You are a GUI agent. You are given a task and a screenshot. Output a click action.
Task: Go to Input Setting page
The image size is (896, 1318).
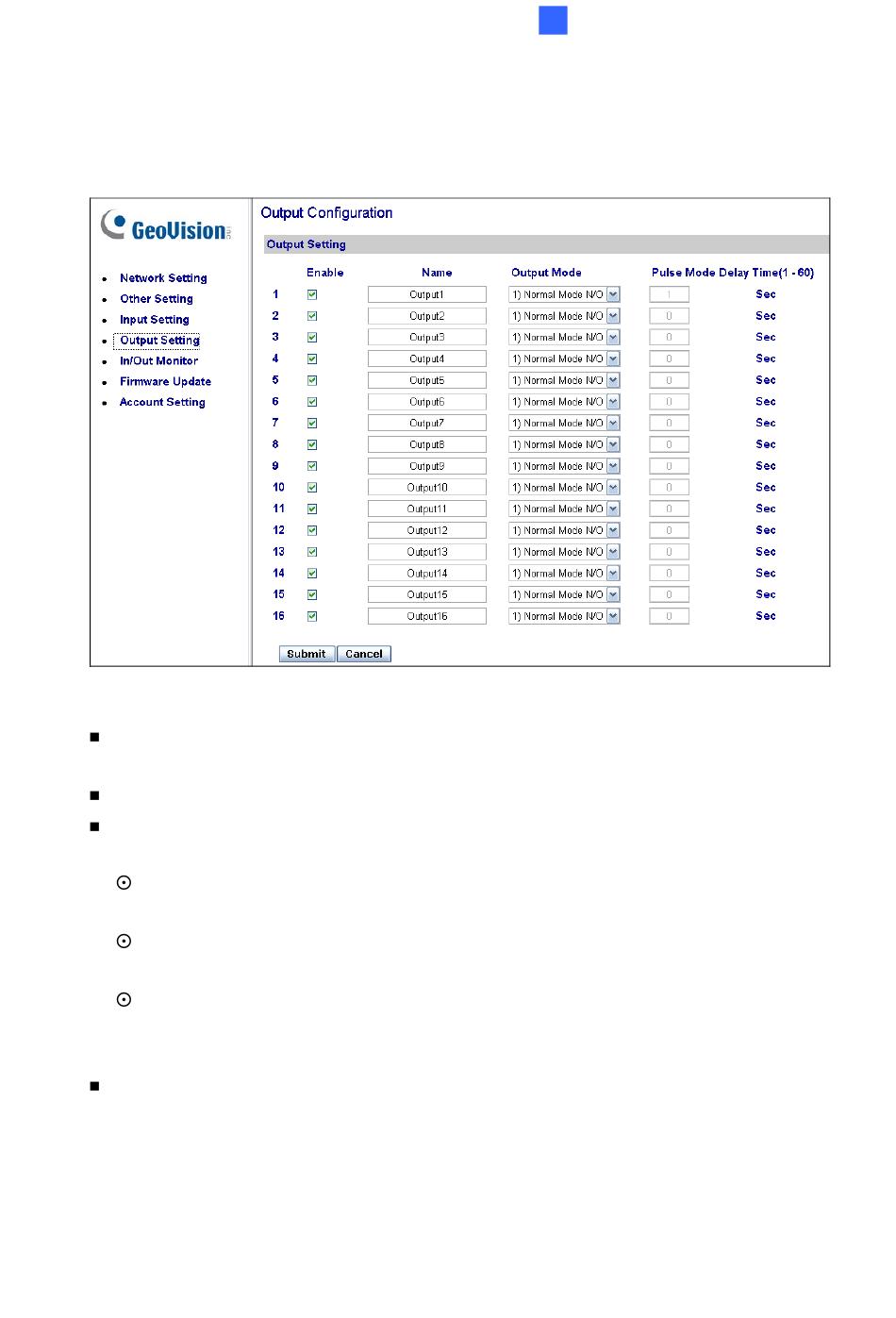155,320
